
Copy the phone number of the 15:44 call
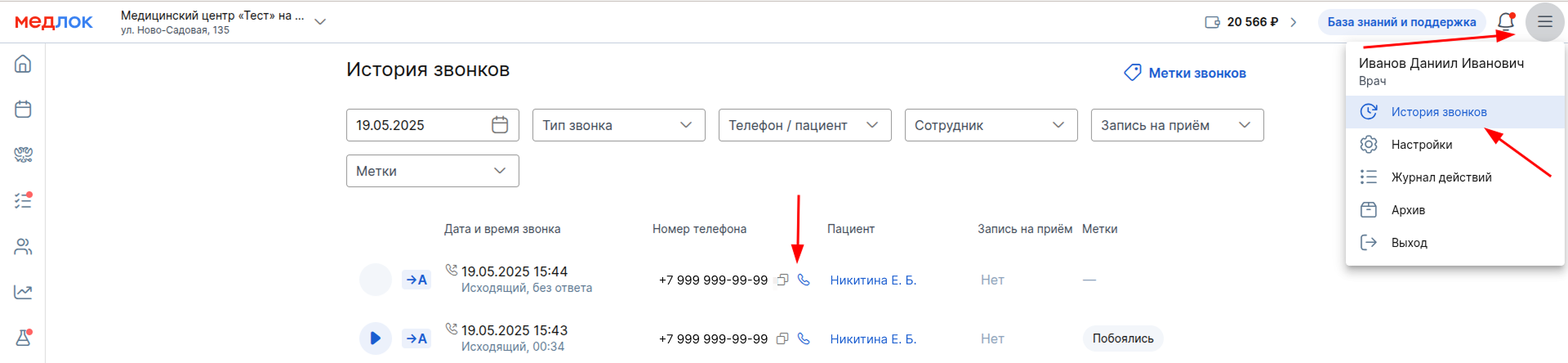782,280
